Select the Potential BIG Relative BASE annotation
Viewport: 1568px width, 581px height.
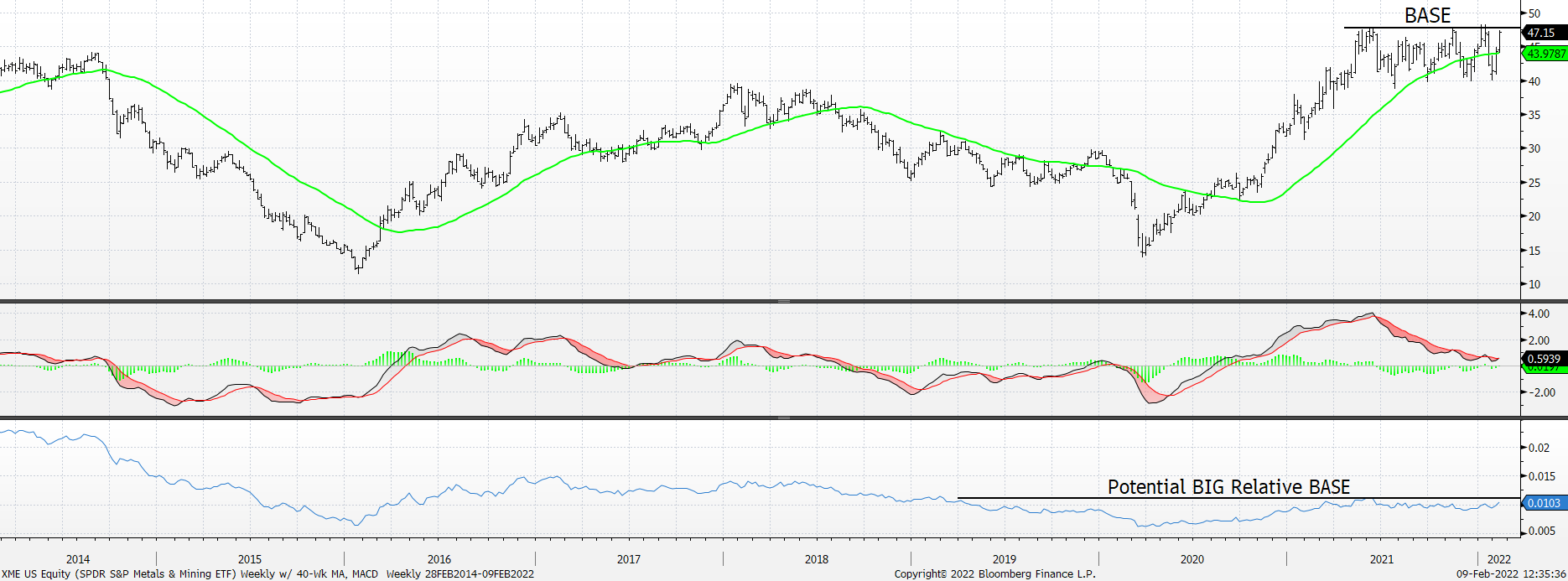[x=1228, y=487]
